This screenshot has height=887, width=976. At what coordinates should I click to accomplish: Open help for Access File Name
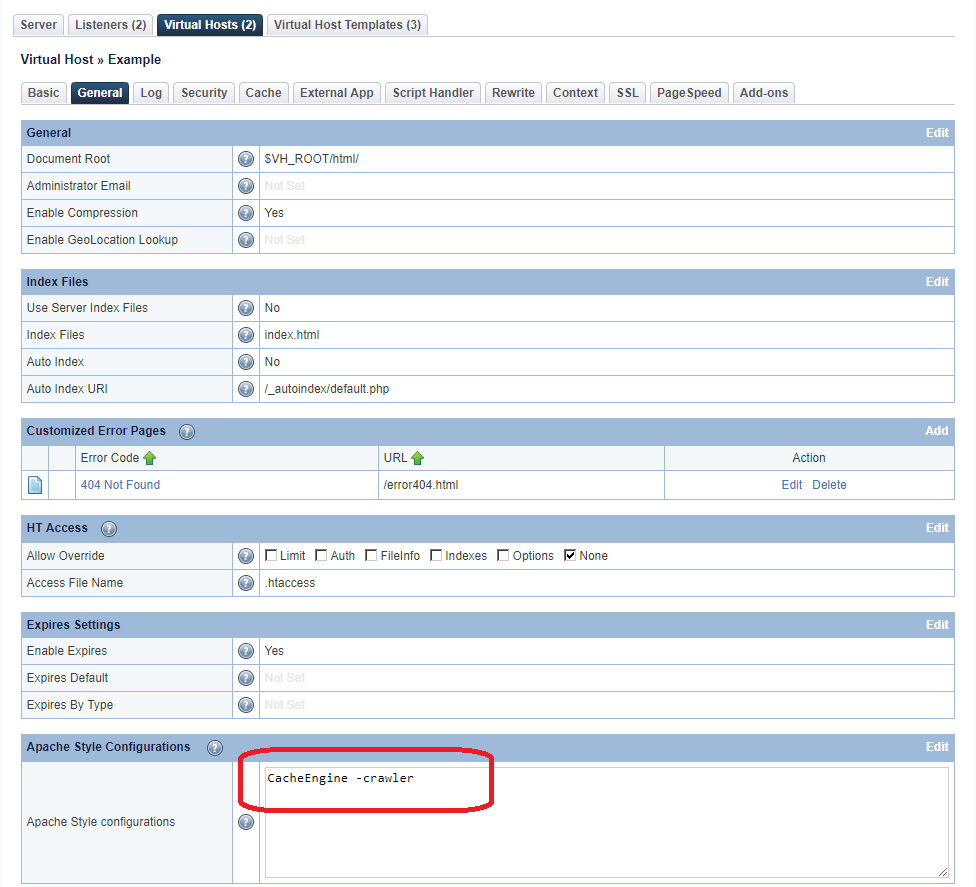pyautogui.click(x=246, y=583)
